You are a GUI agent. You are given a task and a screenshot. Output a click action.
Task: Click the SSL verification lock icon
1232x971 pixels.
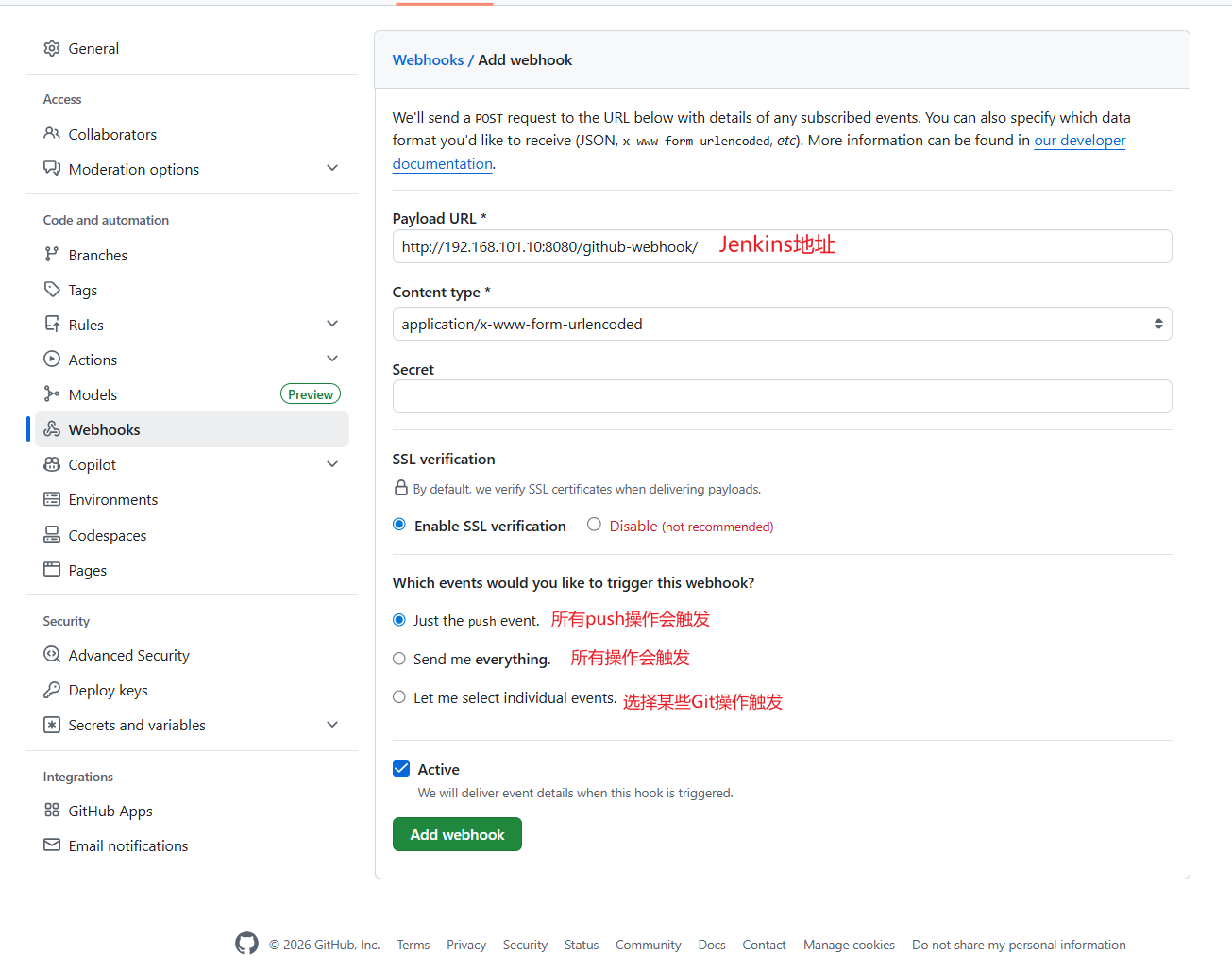(401, 489)
